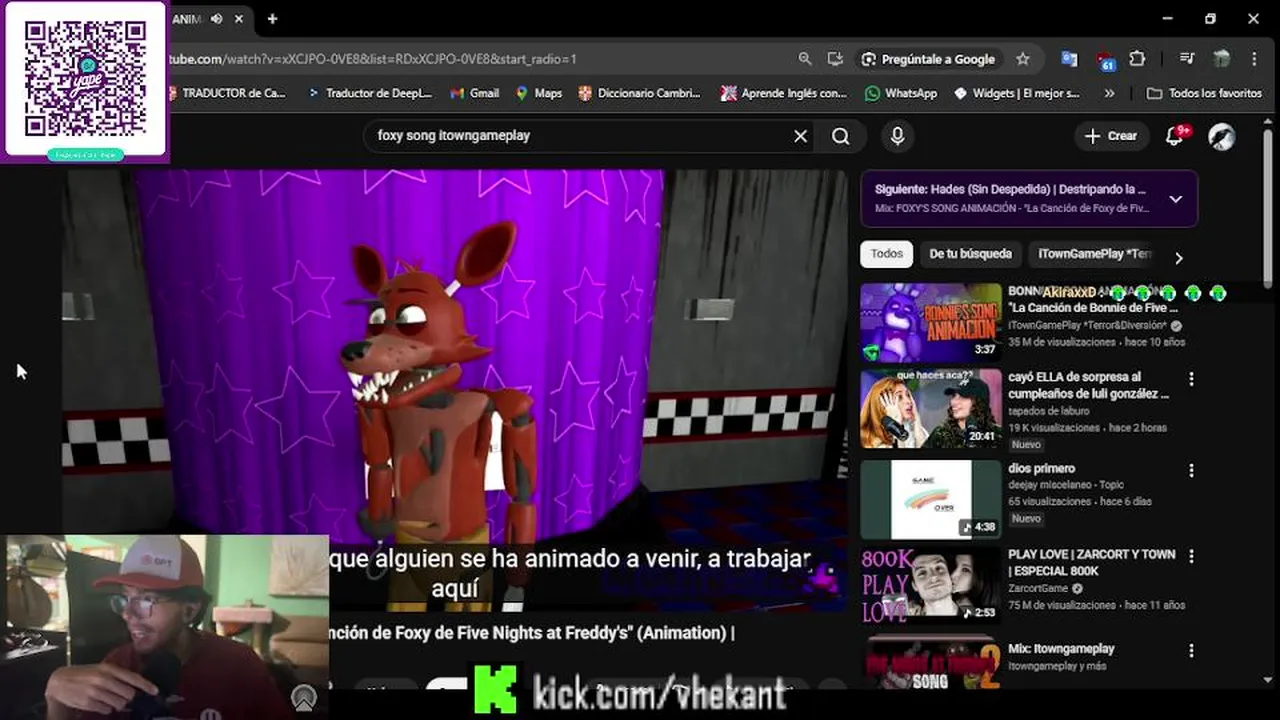This screenshot has height=720, width=1280.
Task: Open options menu for Mix: Itowngameplay
Action: [1191, 651]
